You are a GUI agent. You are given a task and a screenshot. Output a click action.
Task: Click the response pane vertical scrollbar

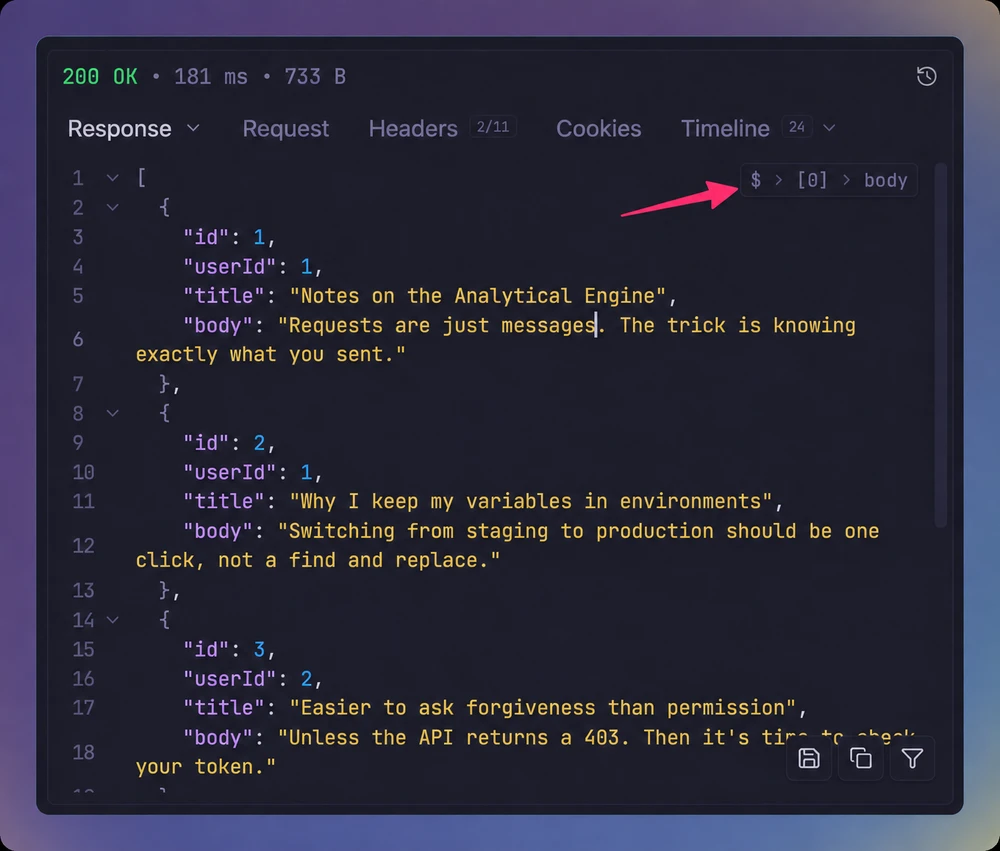coord(940,345)
